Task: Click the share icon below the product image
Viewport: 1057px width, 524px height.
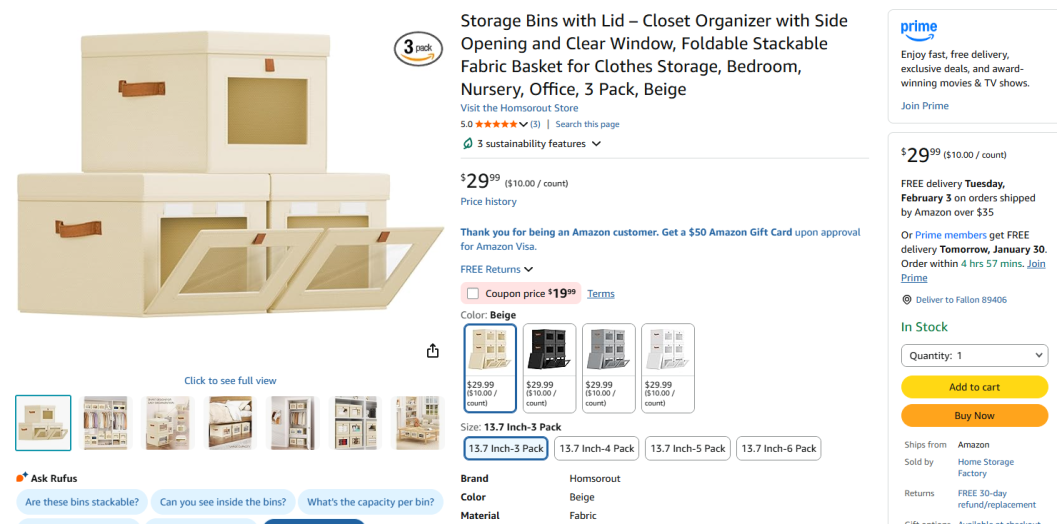Action: click(433, 351)
